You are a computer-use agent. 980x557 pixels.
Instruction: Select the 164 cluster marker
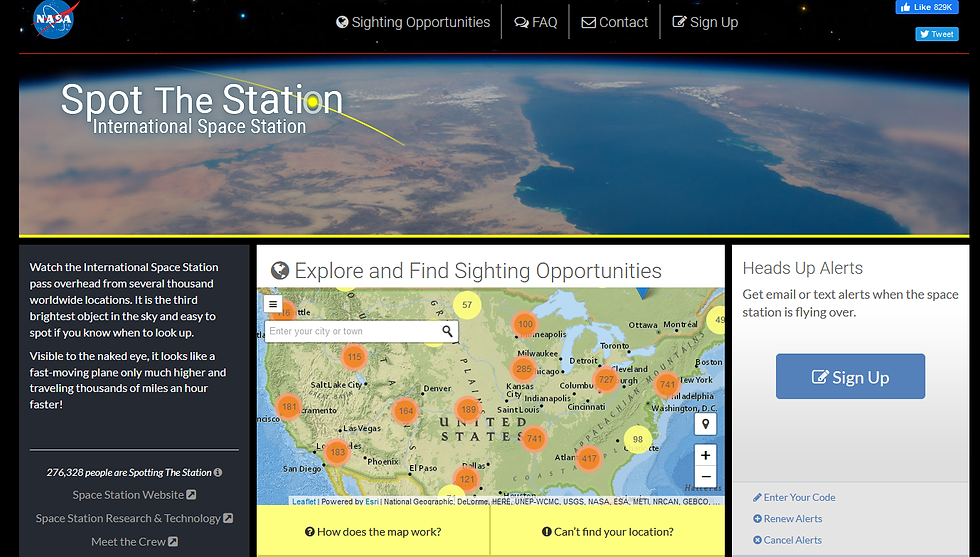[x=406, y=411]
